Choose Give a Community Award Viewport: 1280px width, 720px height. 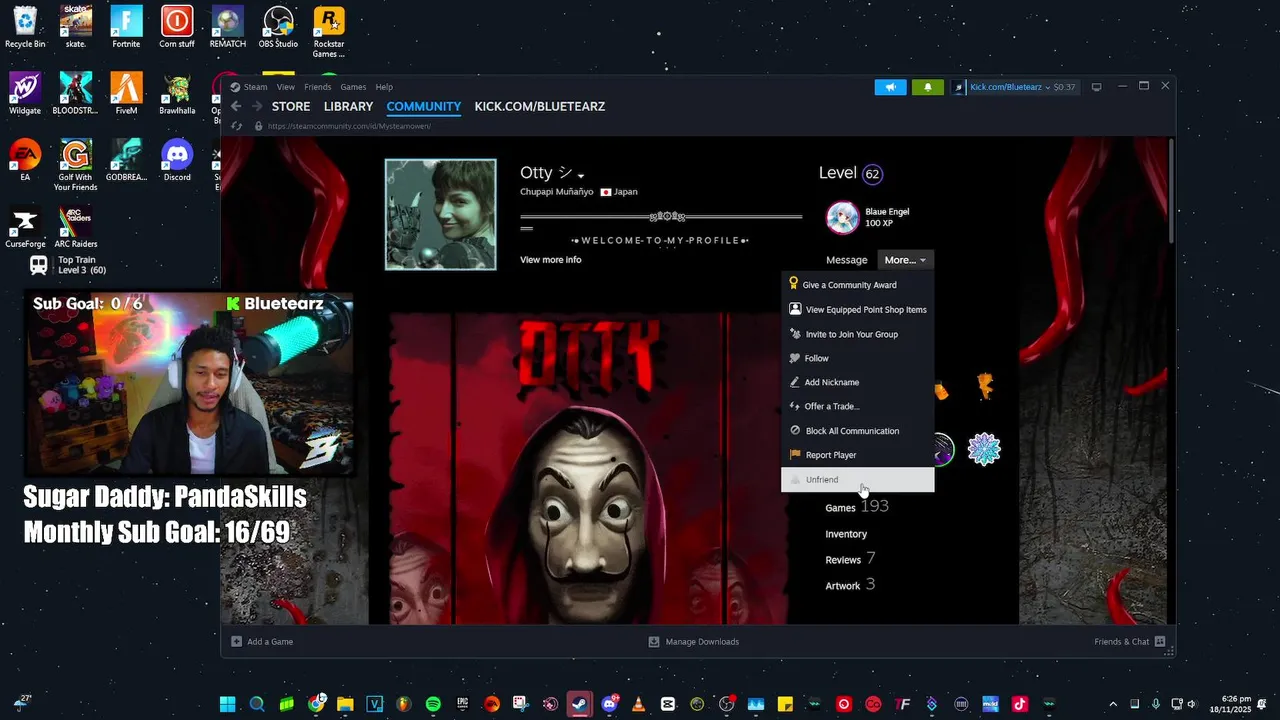[x=857, y=285]
